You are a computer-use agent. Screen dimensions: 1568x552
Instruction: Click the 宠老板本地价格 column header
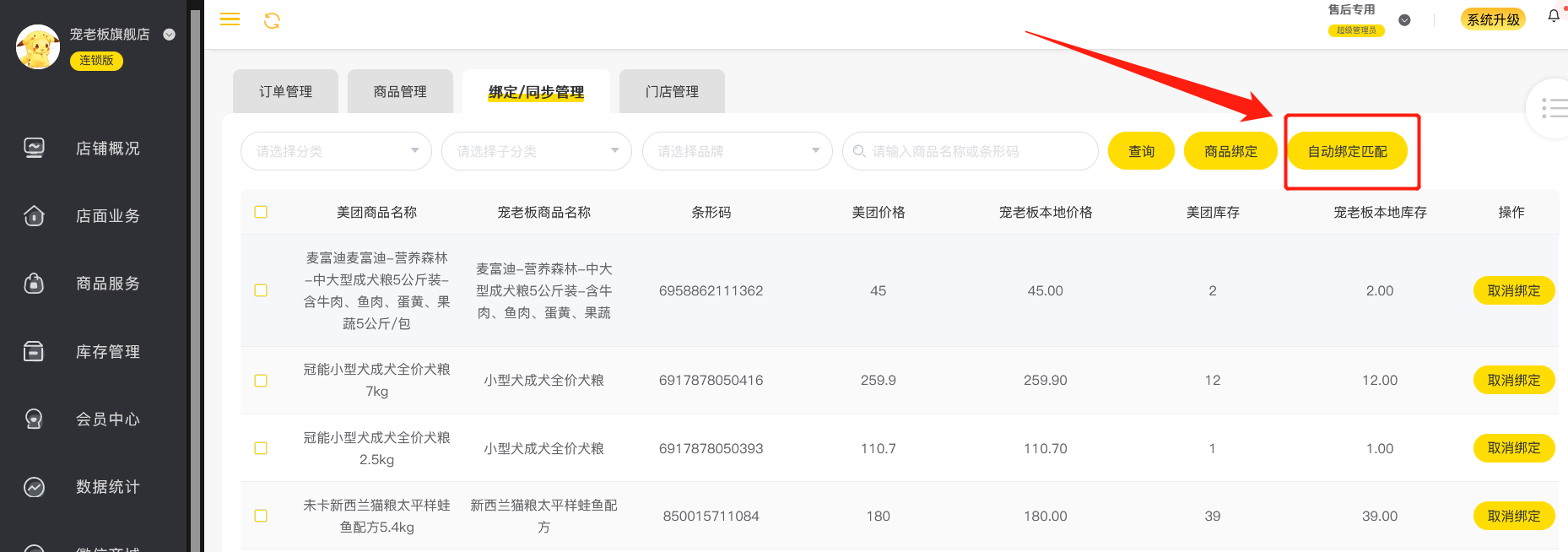(1045, 213)
